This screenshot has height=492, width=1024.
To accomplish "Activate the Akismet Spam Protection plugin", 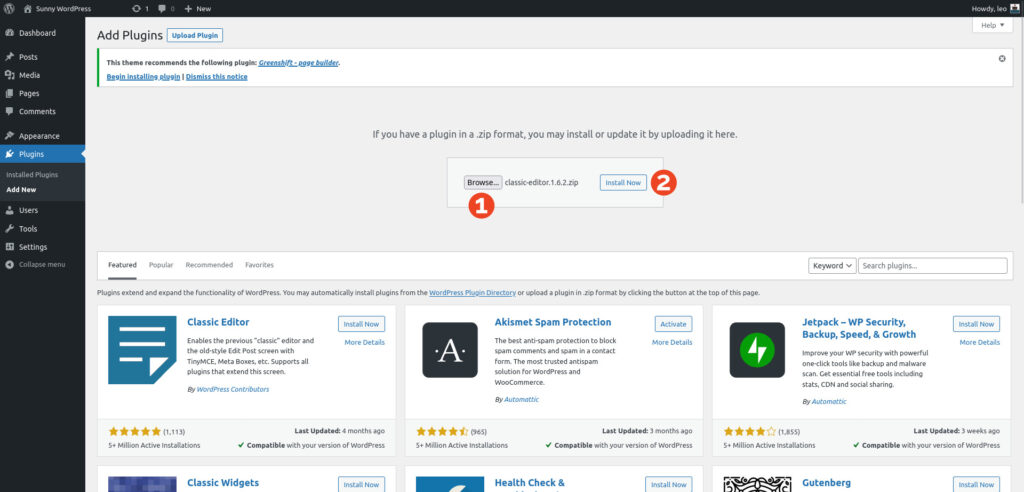I will click(673, 324).
